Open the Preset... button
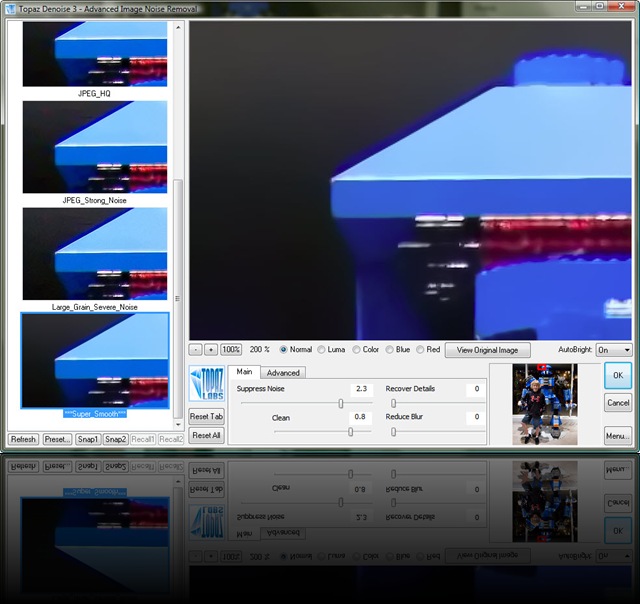640x604 pixels. [x=57, y=440]
